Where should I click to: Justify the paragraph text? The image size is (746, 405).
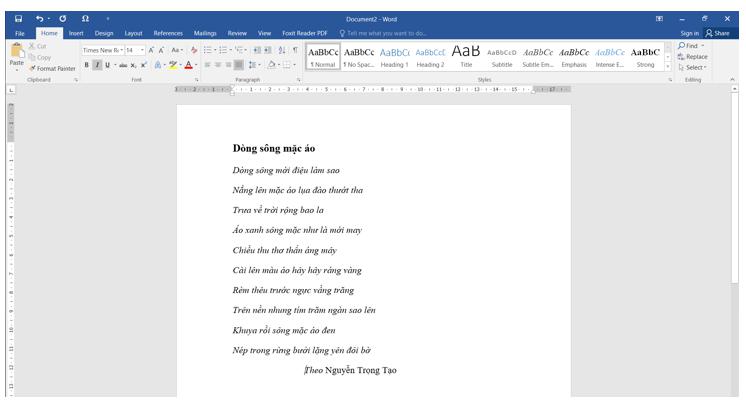239,65
